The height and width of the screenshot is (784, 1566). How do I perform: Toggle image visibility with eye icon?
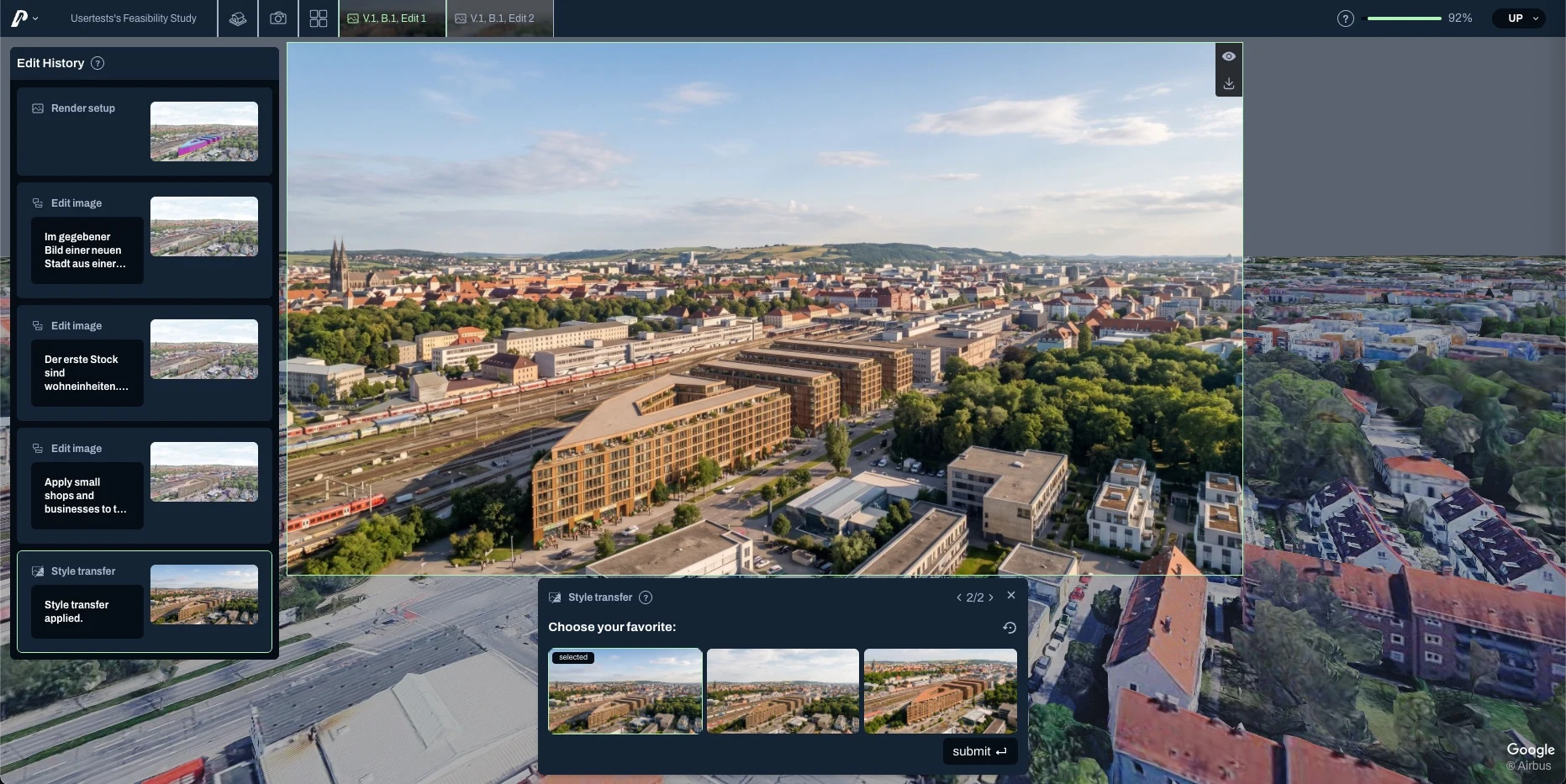(1229, 56)
